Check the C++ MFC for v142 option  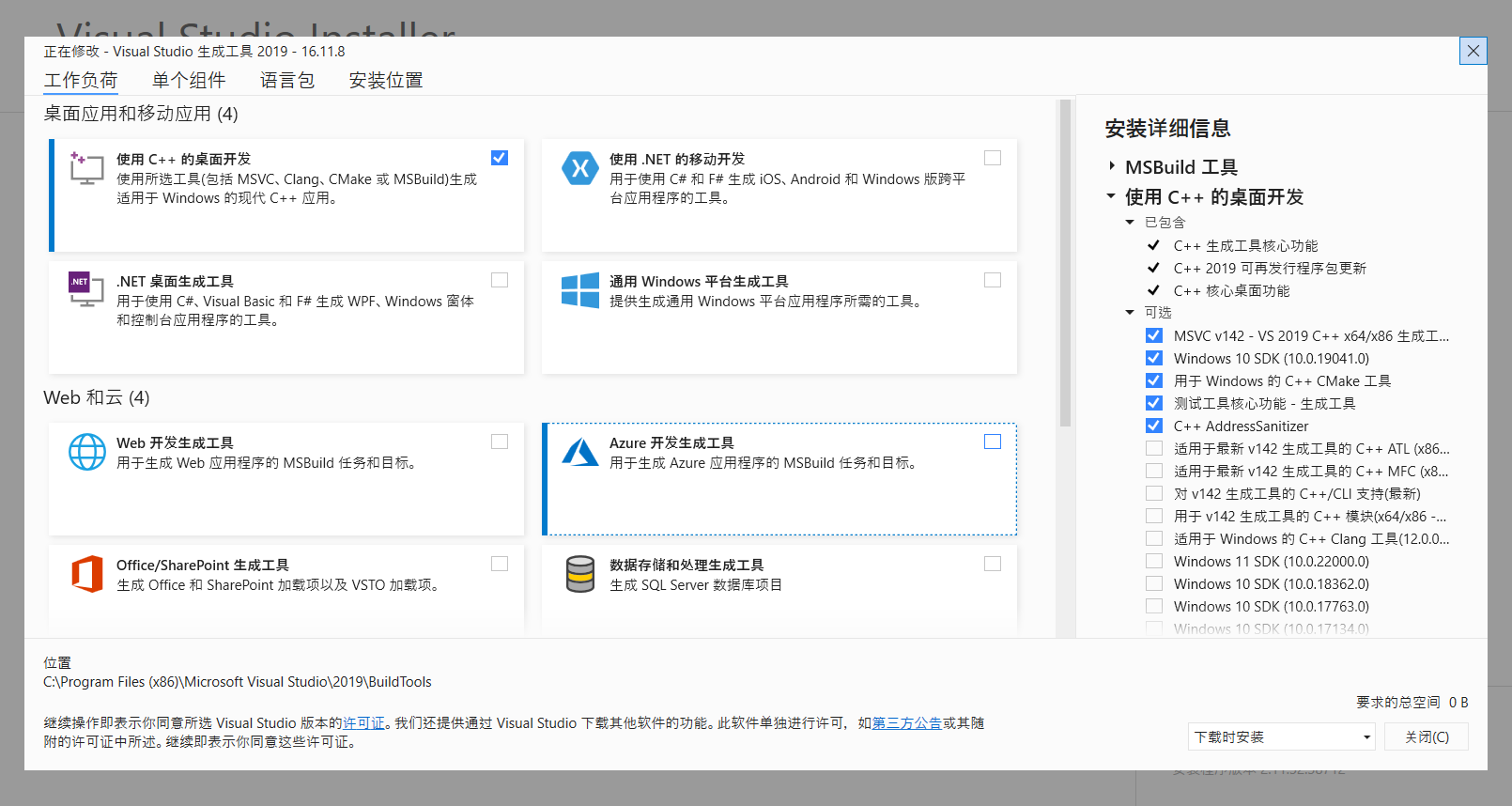pyautogui.click(x=1154, y=471)
